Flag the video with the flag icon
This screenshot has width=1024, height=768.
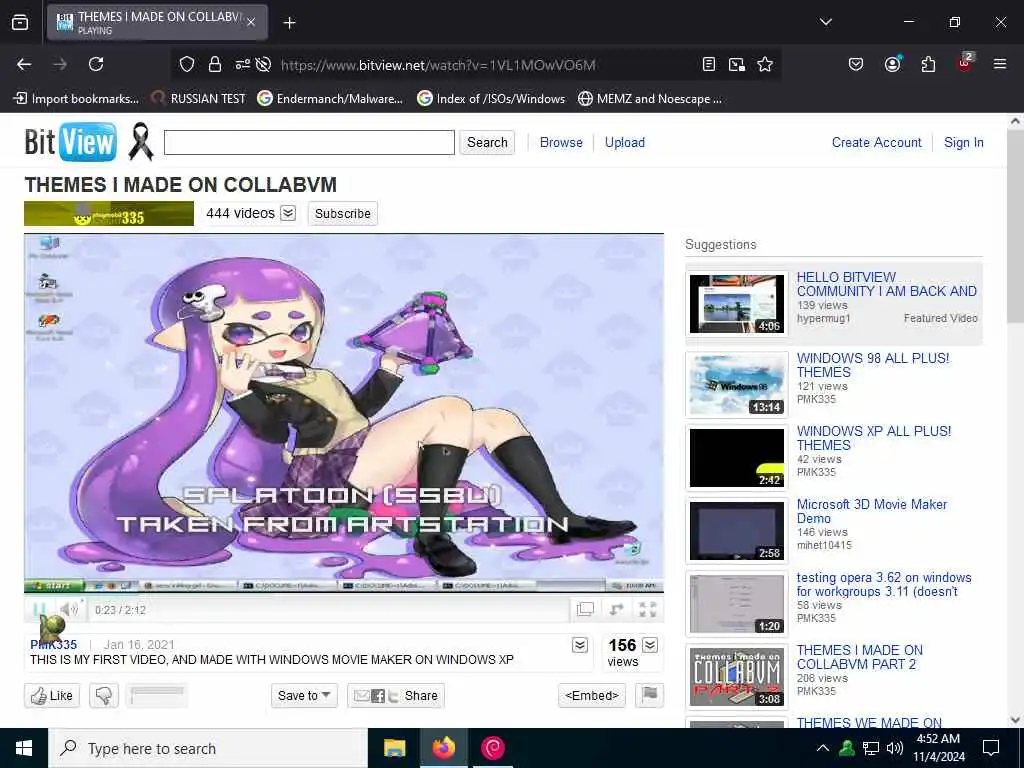pos(649,695)
